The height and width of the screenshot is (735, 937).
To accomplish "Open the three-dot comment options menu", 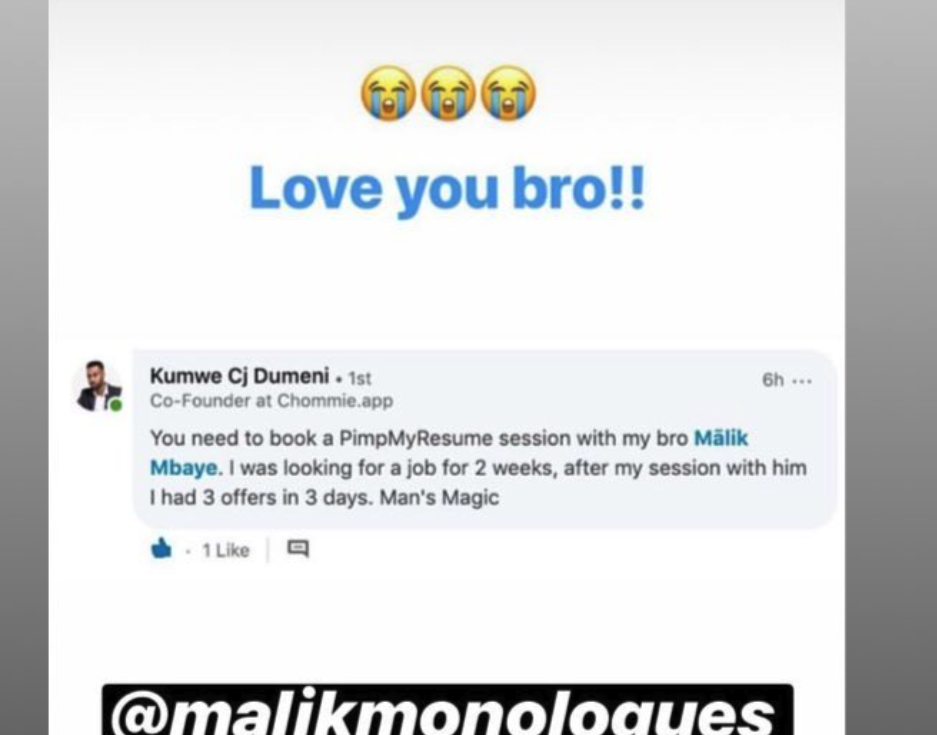I will (802, 381).
